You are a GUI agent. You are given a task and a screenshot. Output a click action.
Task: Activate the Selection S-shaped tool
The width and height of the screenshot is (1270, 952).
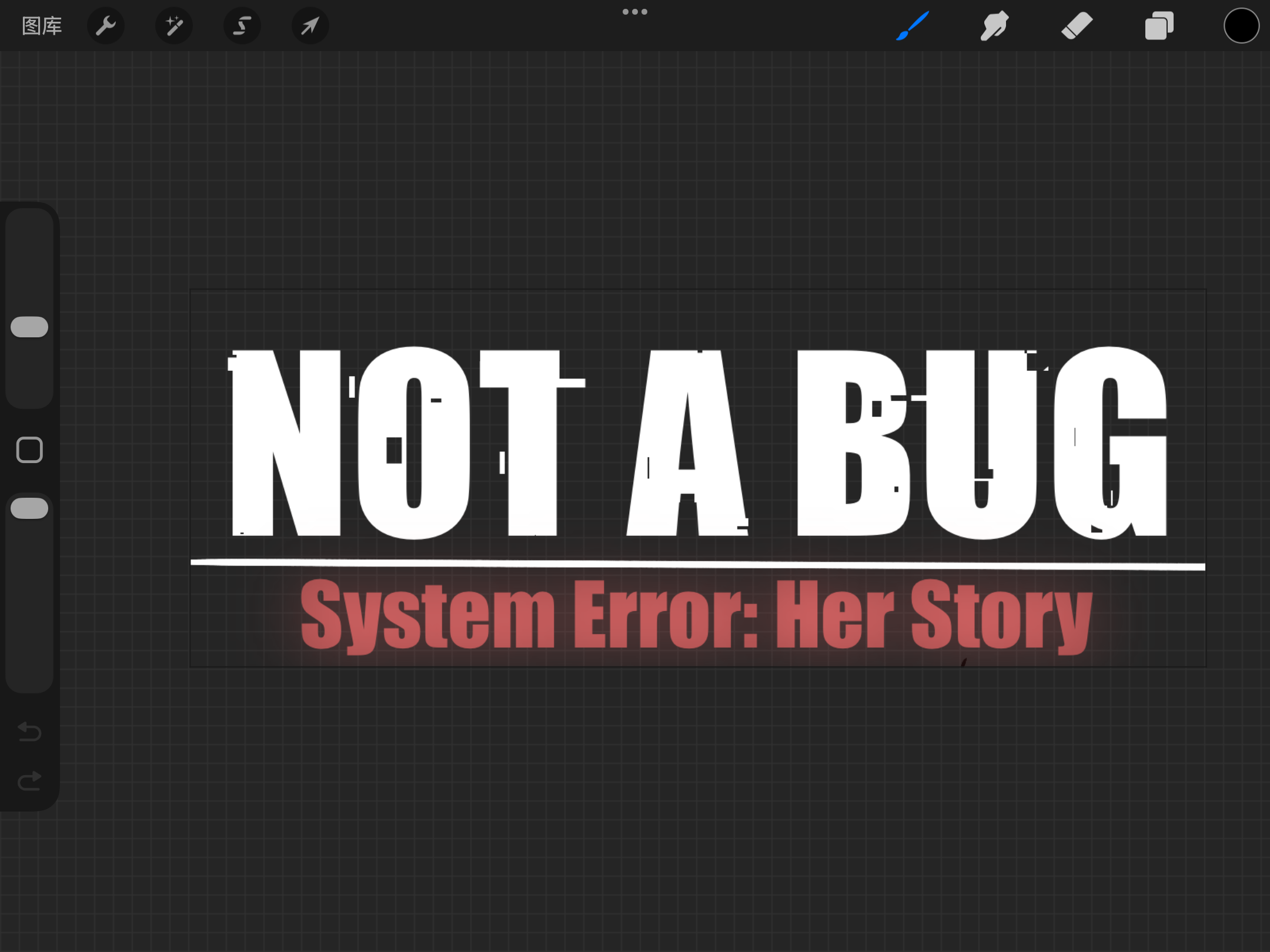242,26
